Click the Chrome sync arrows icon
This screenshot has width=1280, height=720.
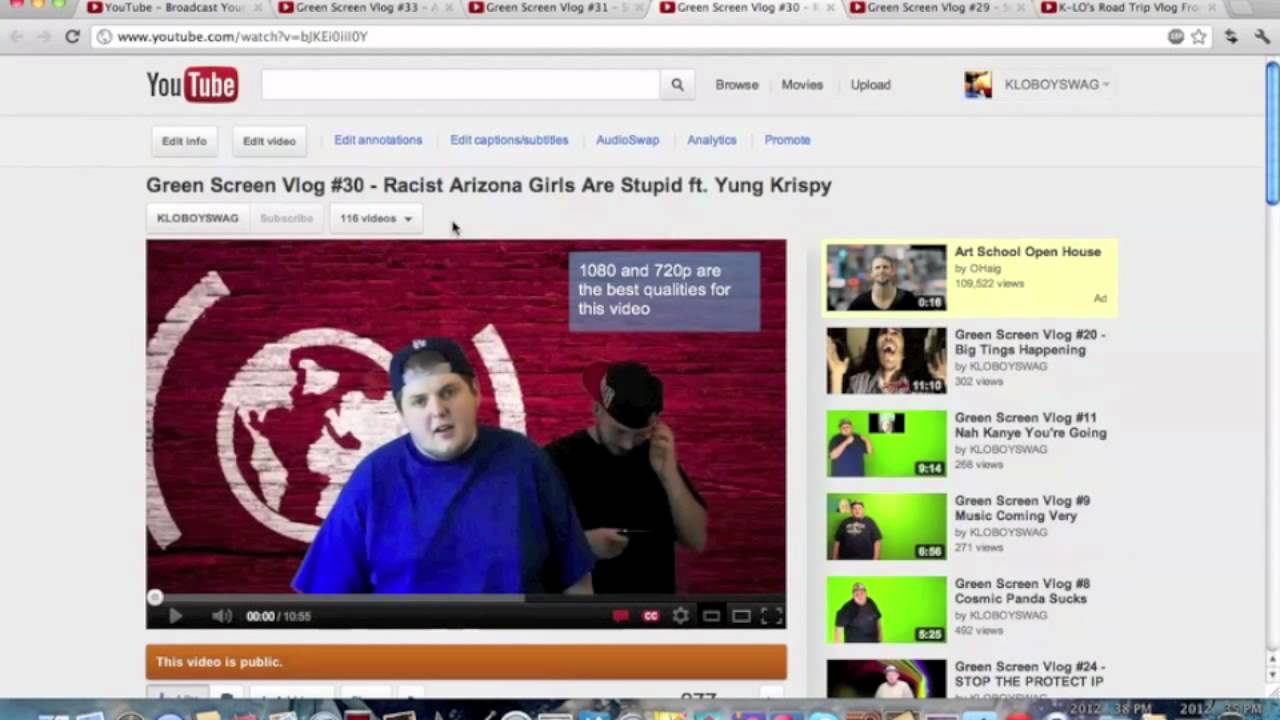click(1231, 36)
